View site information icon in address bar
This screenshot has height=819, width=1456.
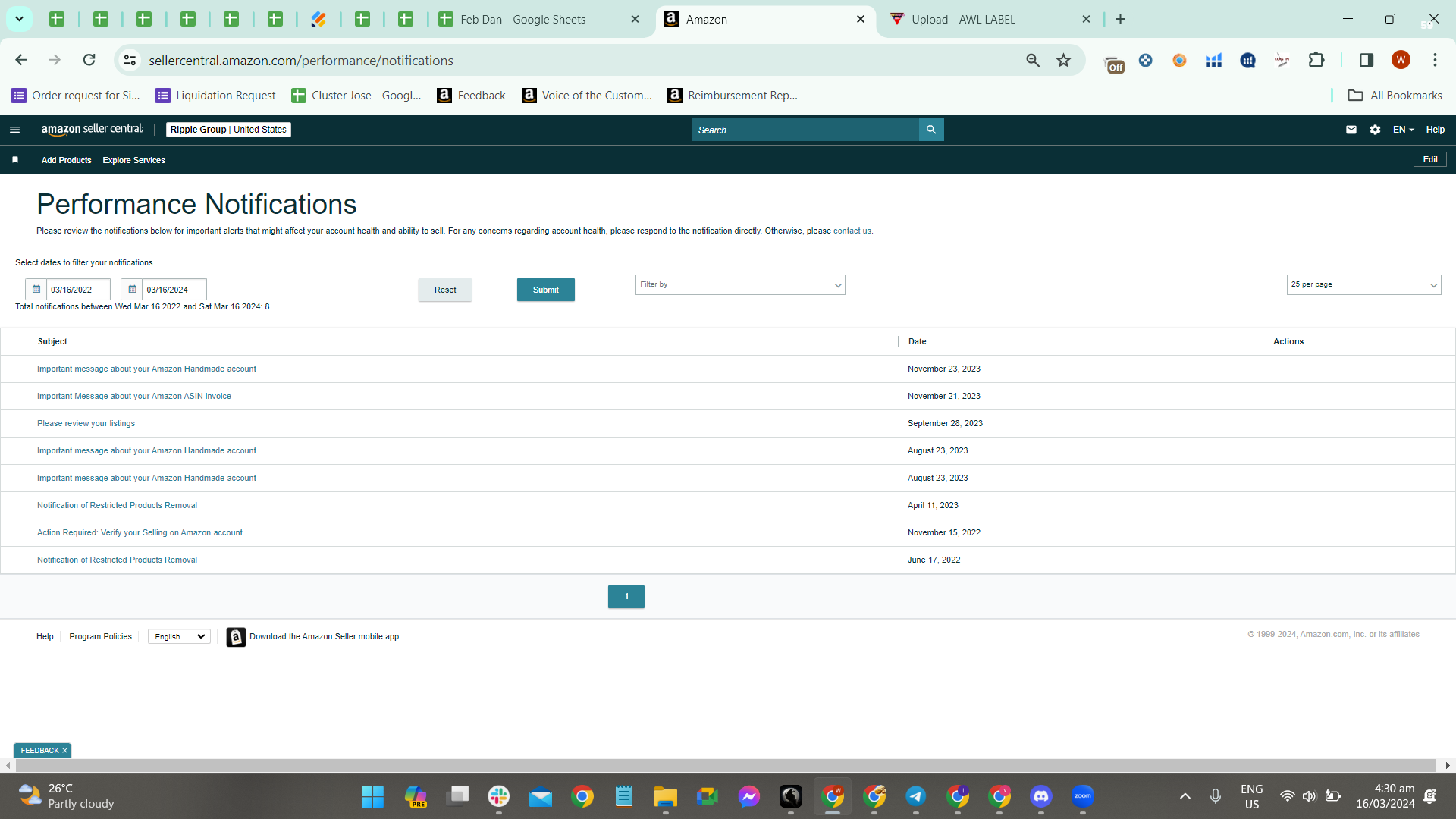130,60
